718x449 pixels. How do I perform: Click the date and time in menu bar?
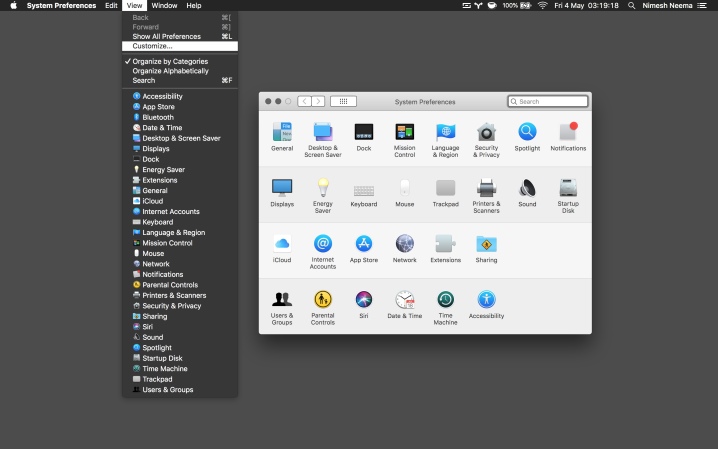pyautogui.click(x=586, y=5)
